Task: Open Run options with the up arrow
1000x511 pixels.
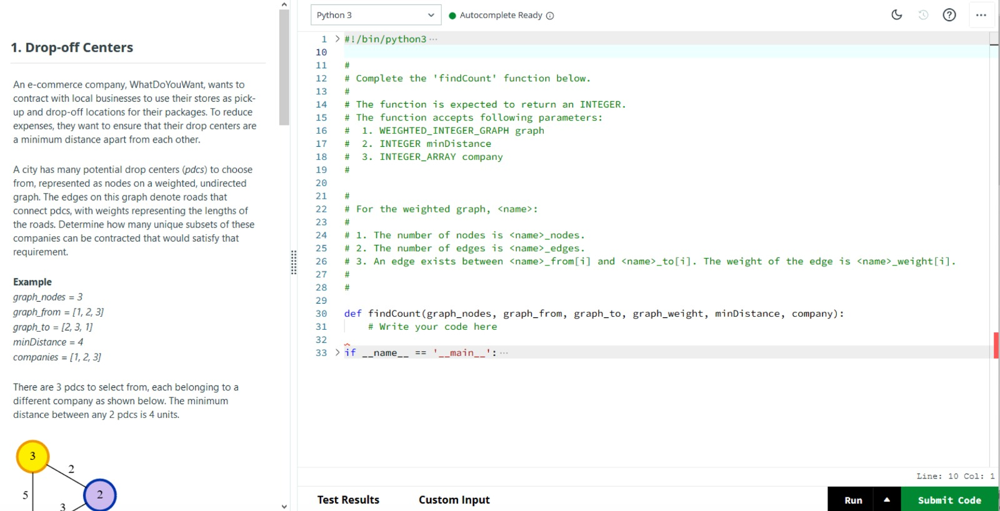Action: click(x=886, y=500)
